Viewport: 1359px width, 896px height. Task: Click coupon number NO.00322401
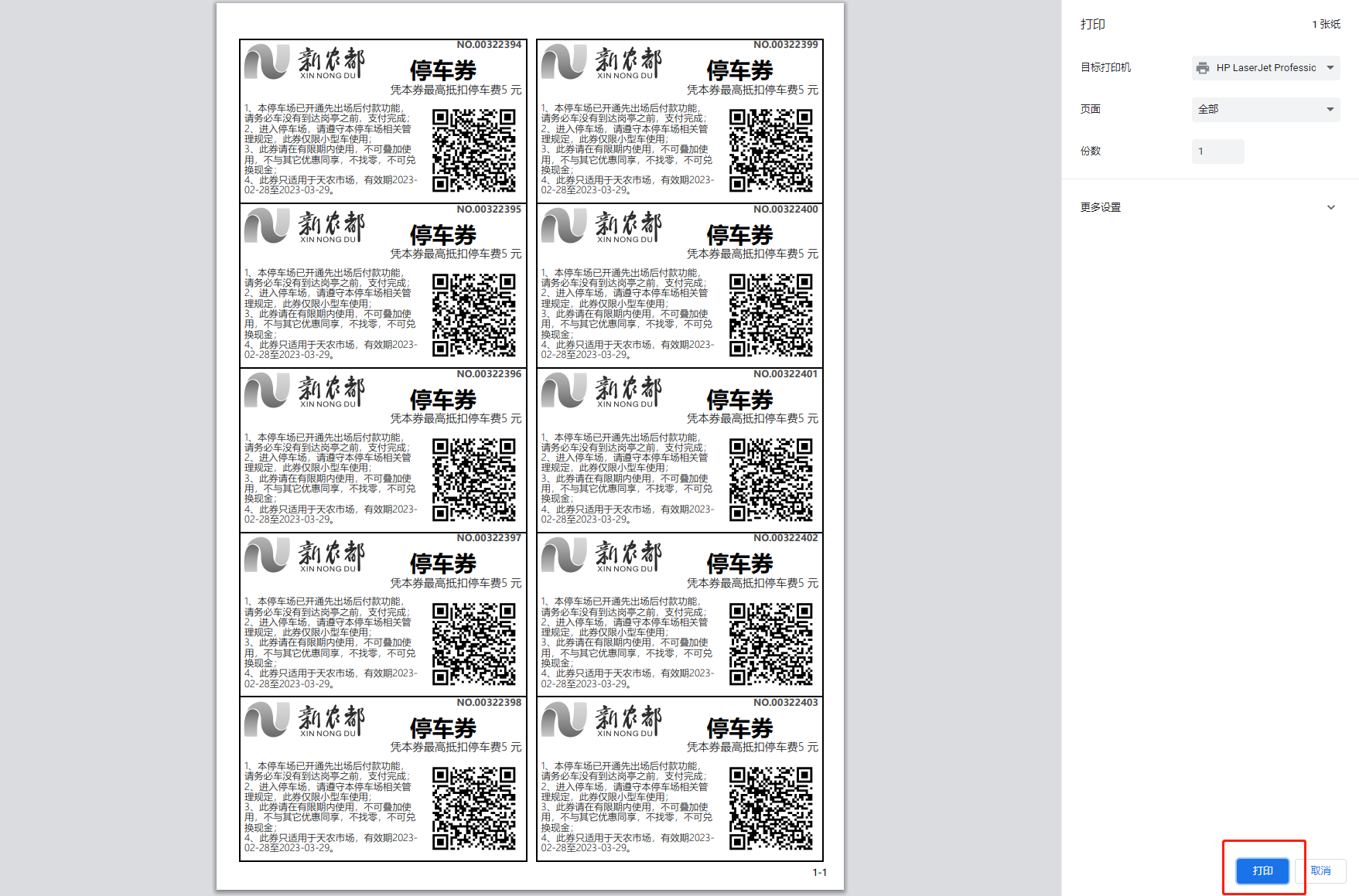pos(786,374)
